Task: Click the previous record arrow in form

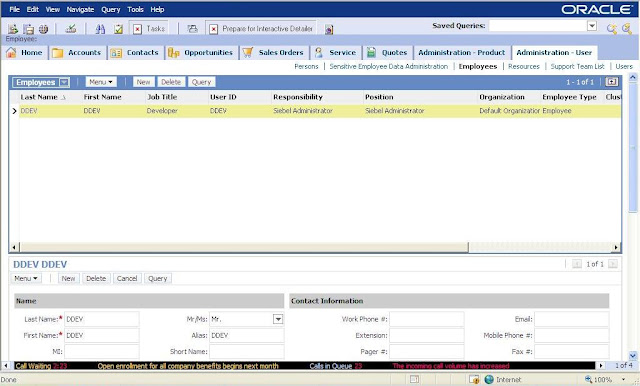Action: click(x=577, y=264)
